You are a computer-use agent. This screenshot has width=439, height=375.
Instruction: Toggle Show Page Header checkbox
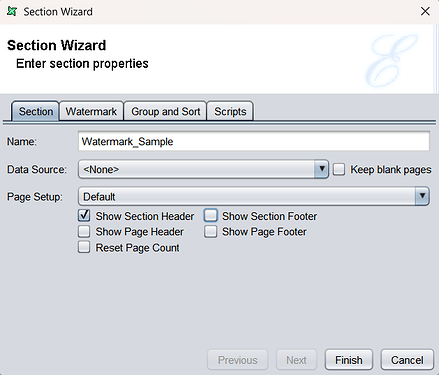pos(84,231)
